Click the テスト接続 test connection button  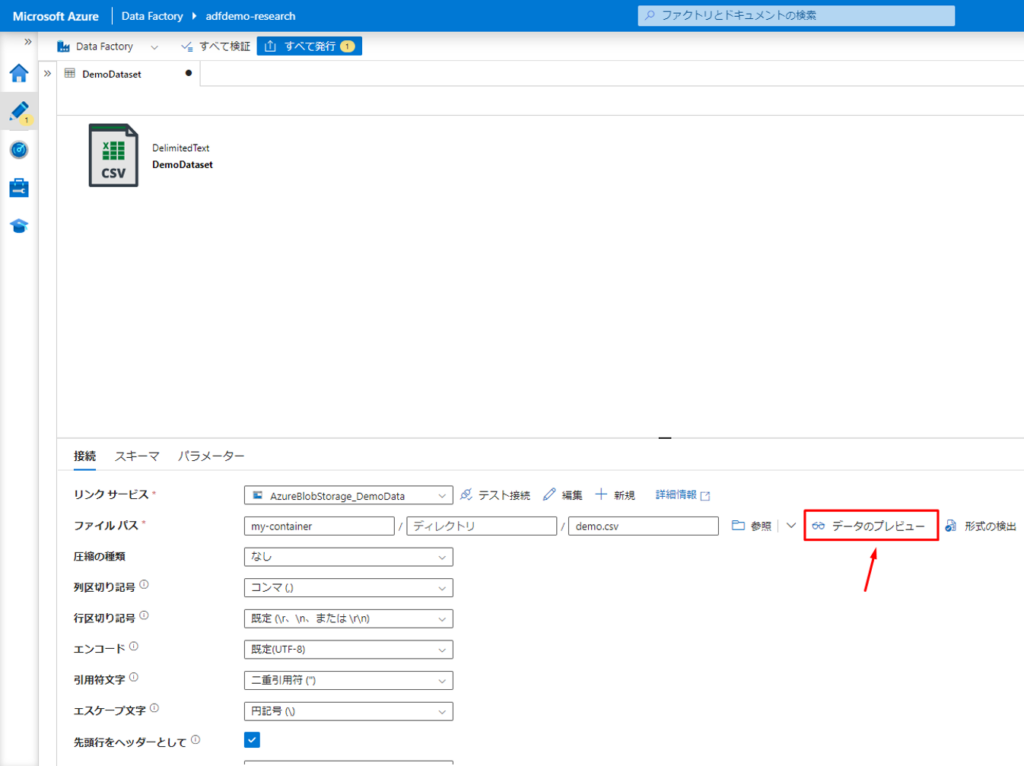click(496, 495)
